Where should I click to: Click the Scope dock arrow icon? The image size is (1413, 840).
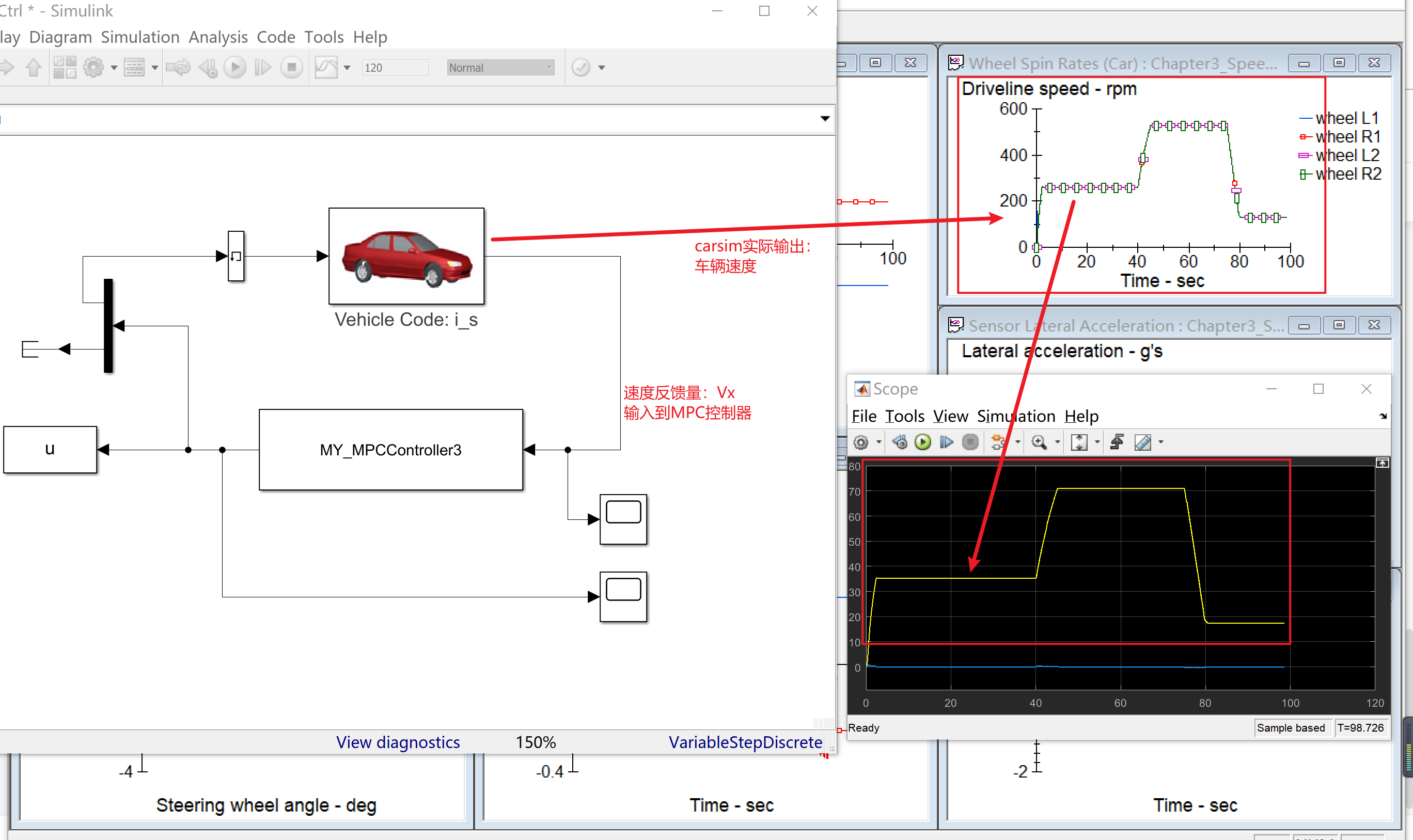pyautogui.click(x=1383, y=416)
